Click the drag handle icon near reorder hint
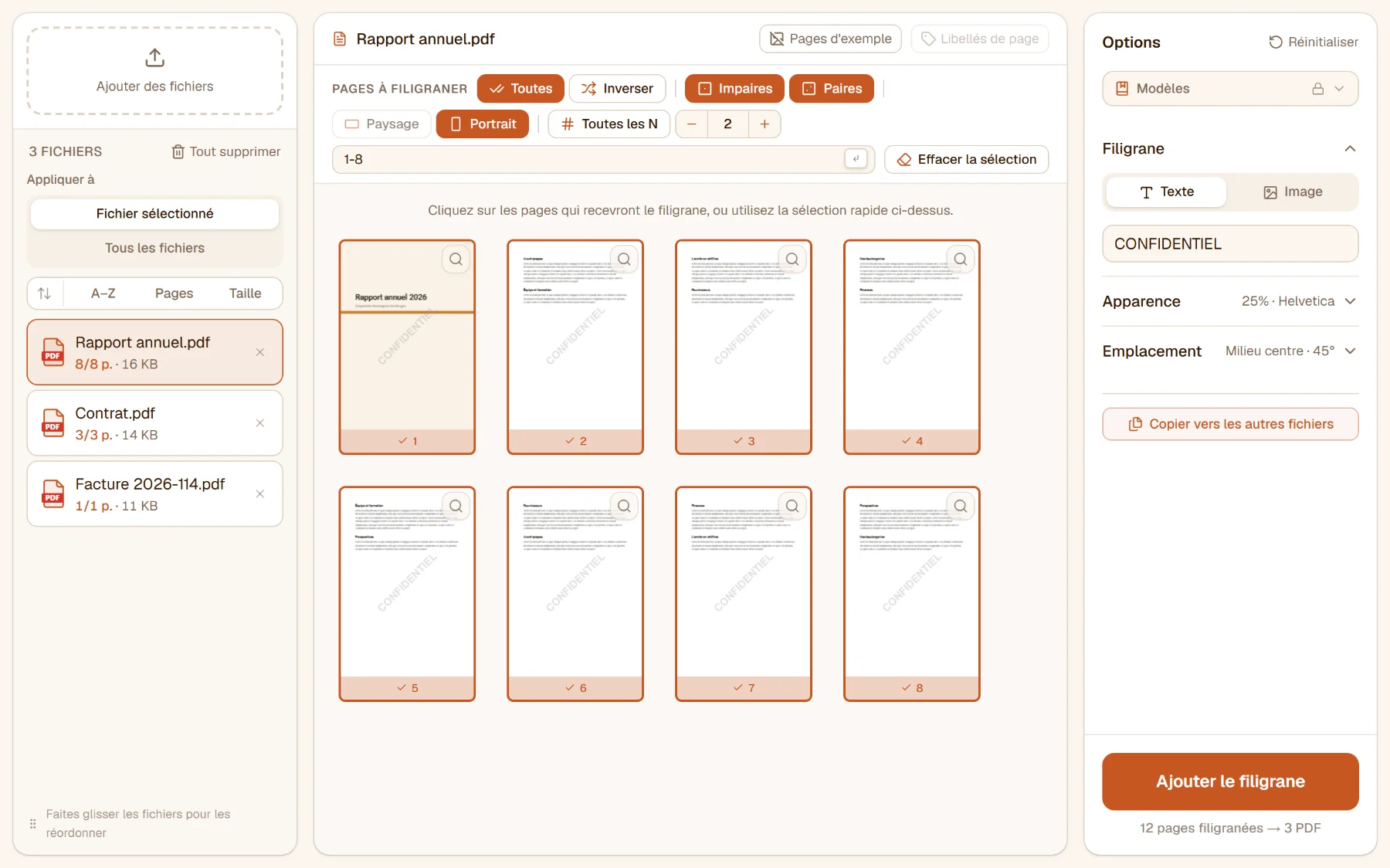This screenshot has height=868, width=1390. click(32, 823)
